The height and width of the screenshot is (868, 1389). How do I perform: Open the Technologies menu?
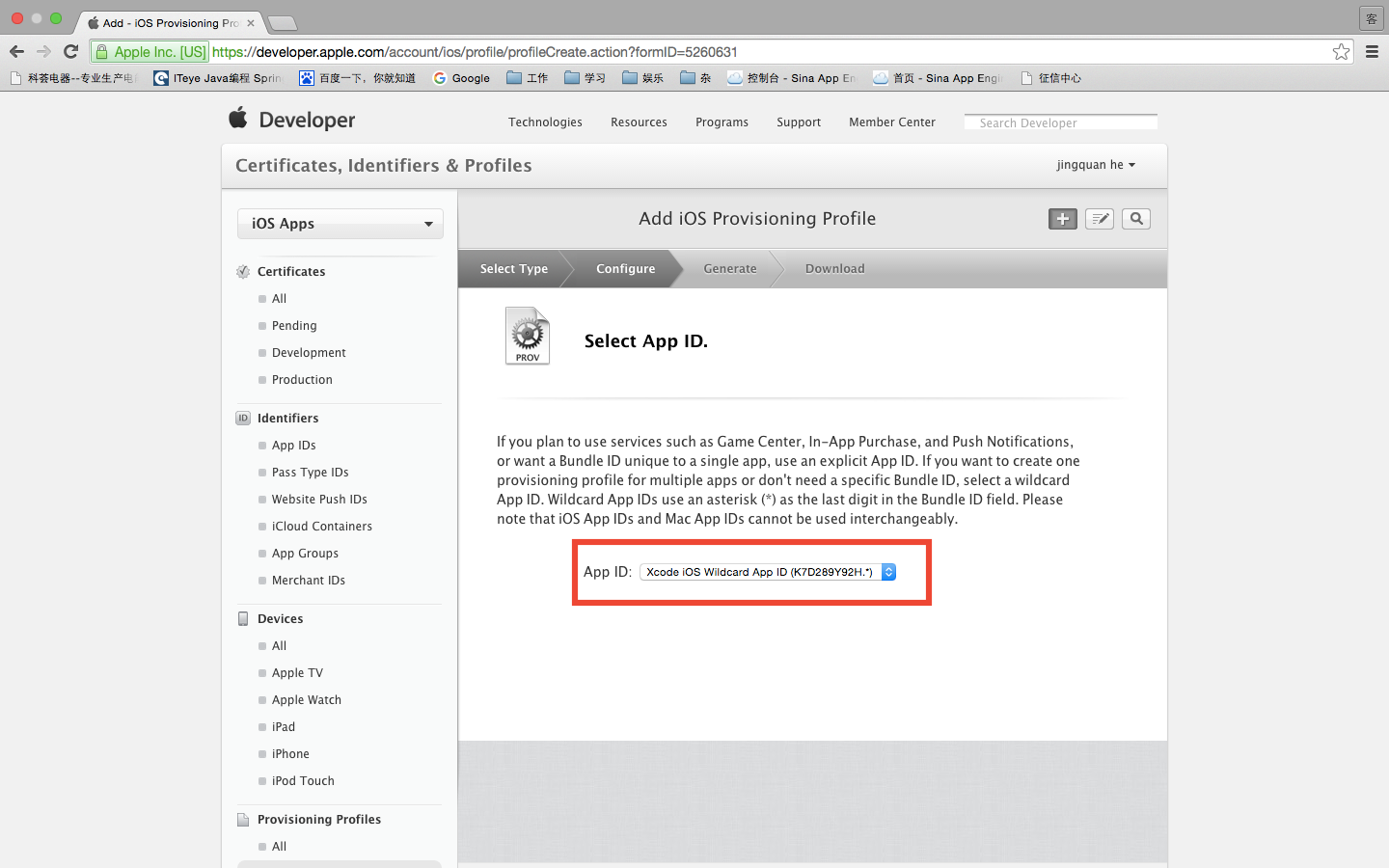click(x=545, y=122)
